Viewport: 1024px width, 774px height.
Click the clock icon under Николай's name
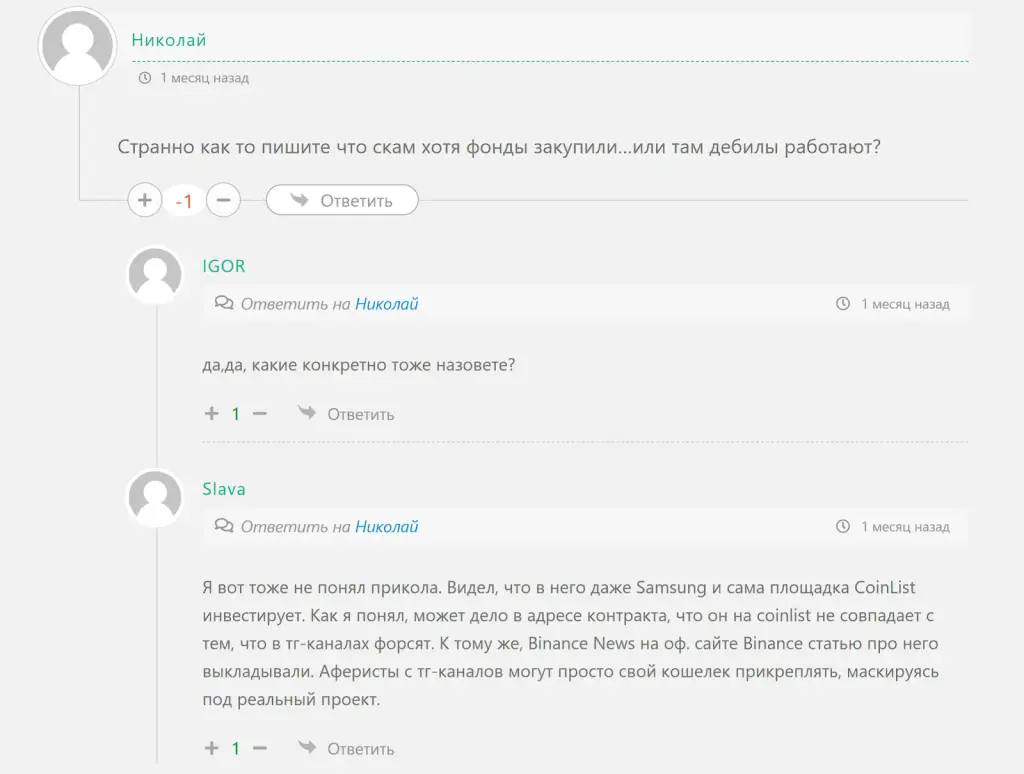(x=145, y=78)
